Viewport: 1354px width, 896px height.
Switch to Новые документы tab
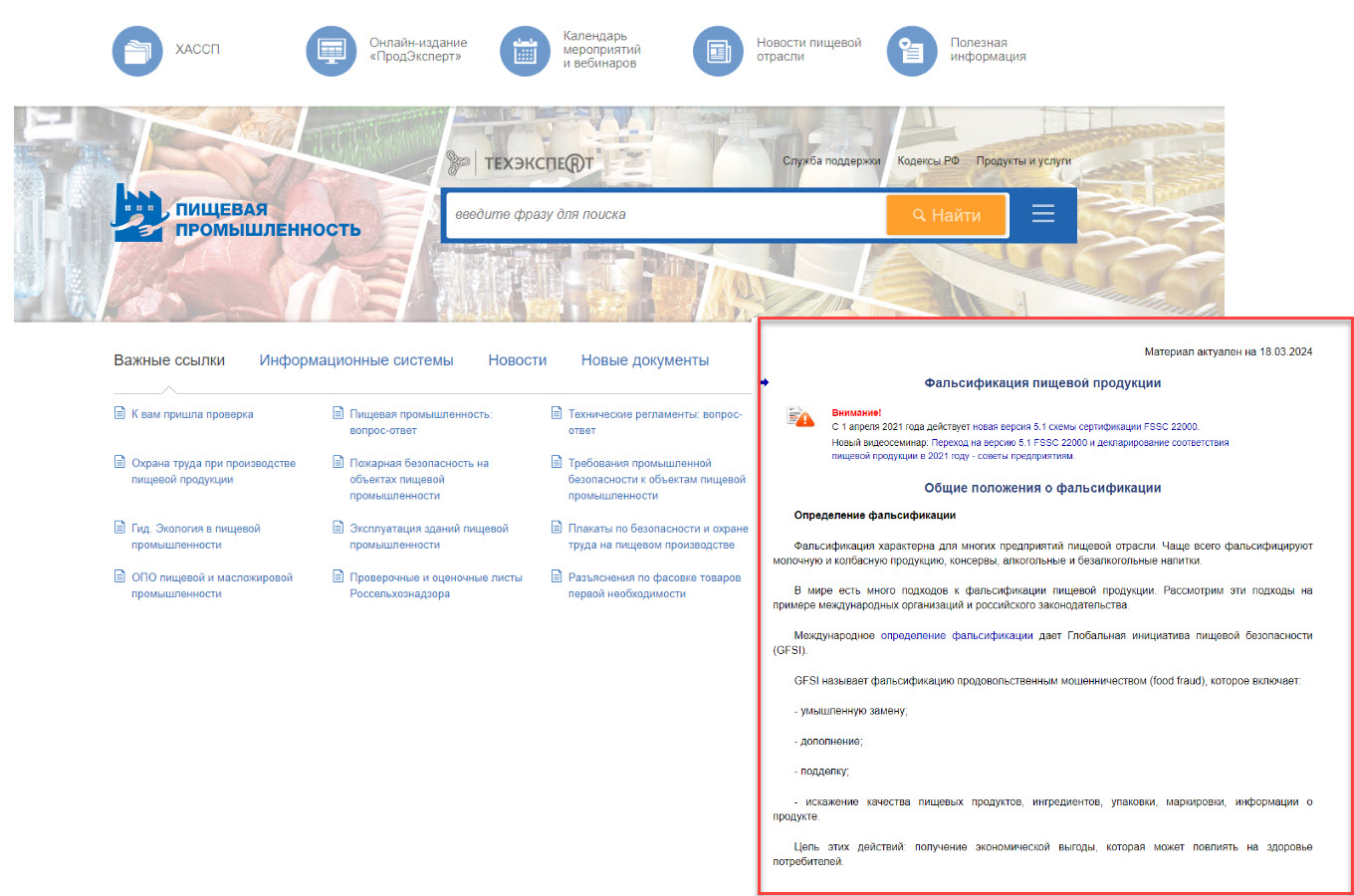click(x=645, y=360)
